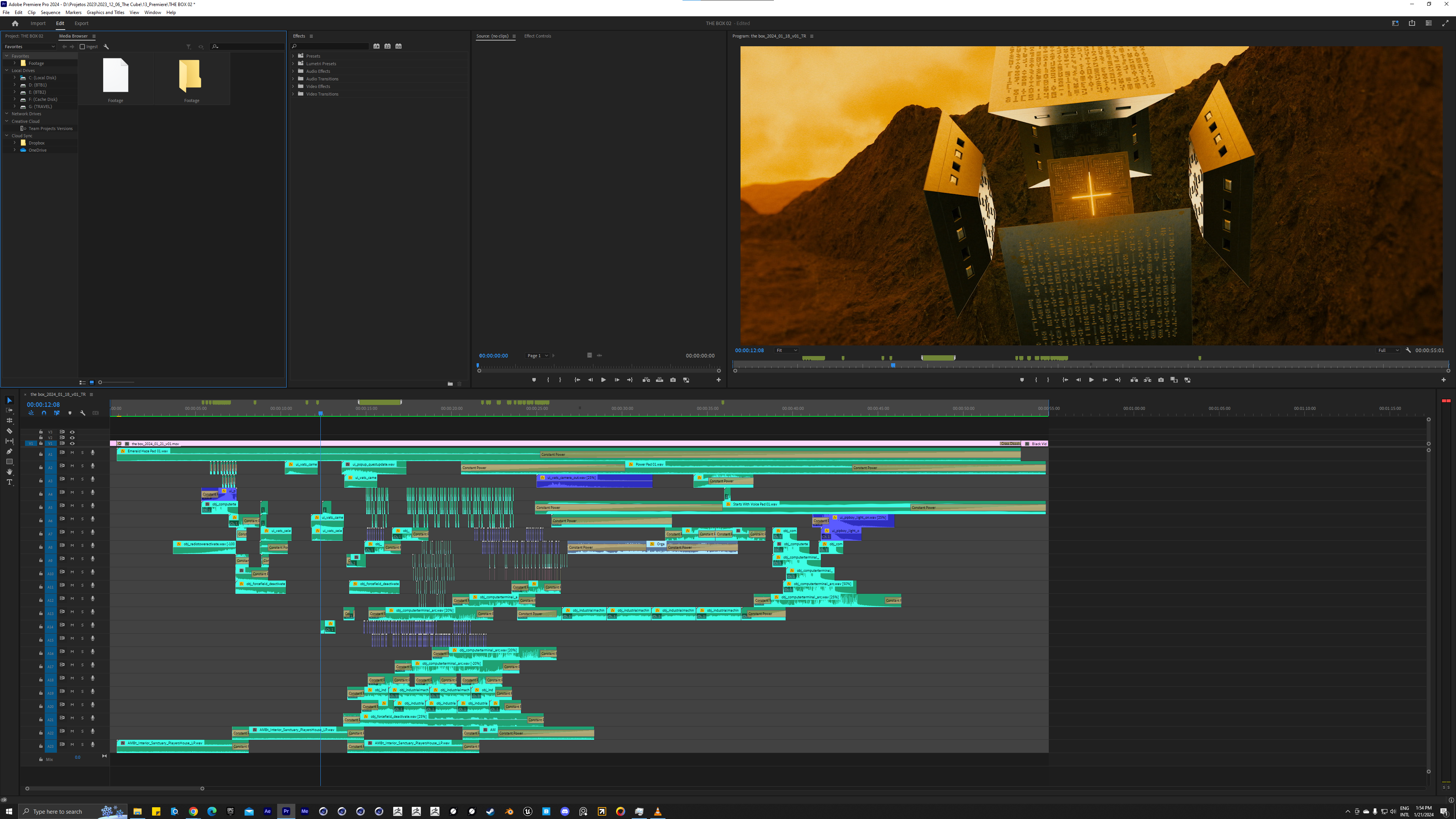Open Full playback resolution dropdown
Image resolution: width=1456 pixels, height=819 pixels.
(1388, 350)
